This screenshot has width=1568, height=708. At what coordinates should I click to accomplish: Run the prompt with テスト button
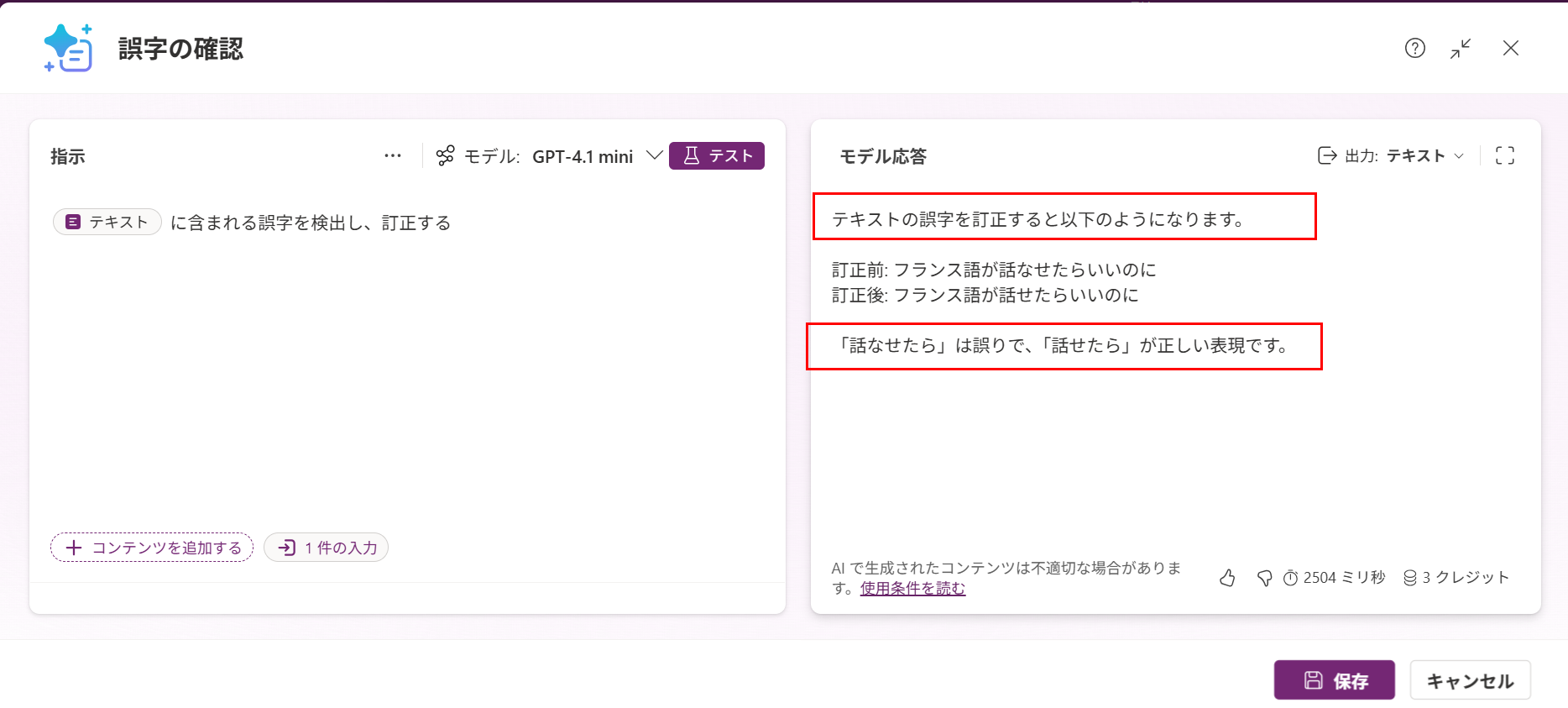[x=716, y=156]
